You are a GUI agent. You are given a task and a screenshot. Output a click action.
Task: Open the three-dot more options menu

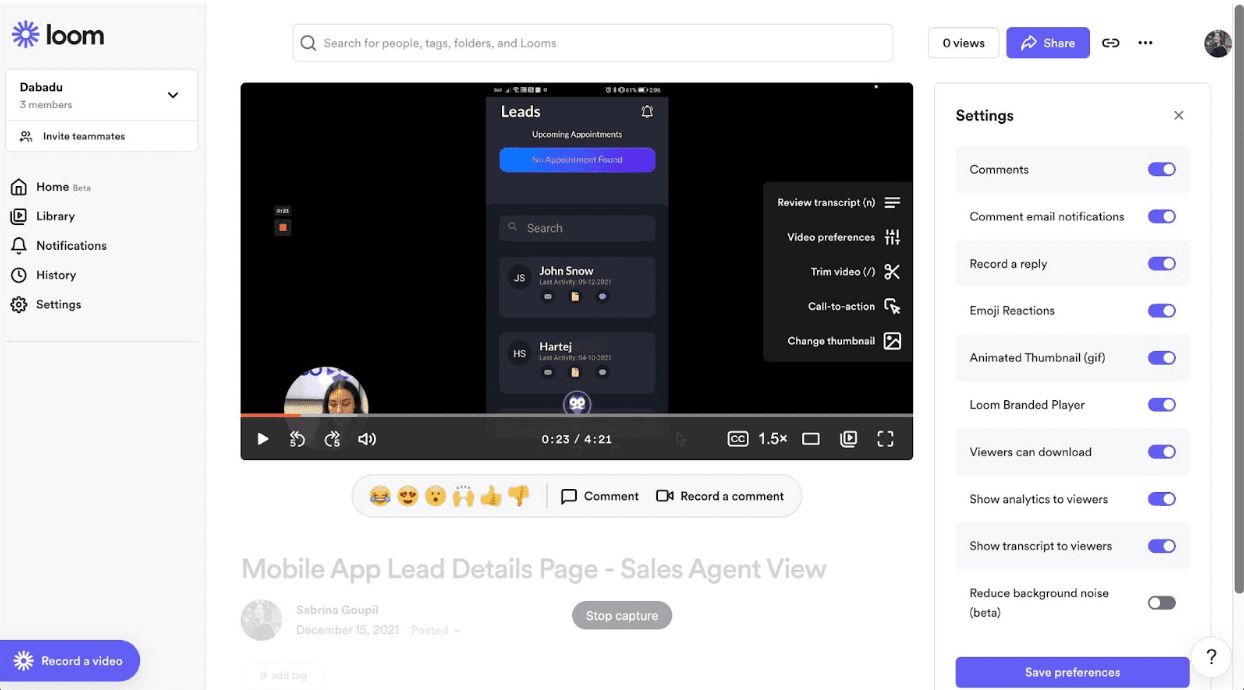point(1145,43)
